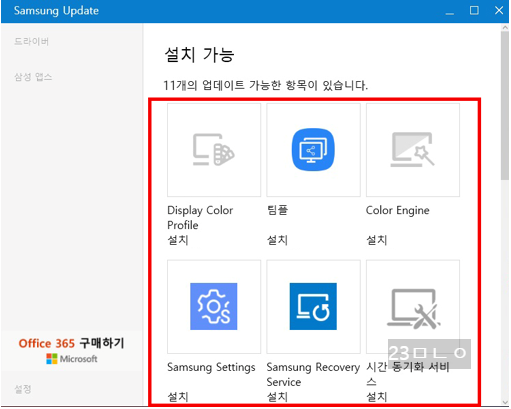Click the Office 365 구매하기 banner
Image resolution: width=511 pixels, height=409 pixels.
coord(72,351)
